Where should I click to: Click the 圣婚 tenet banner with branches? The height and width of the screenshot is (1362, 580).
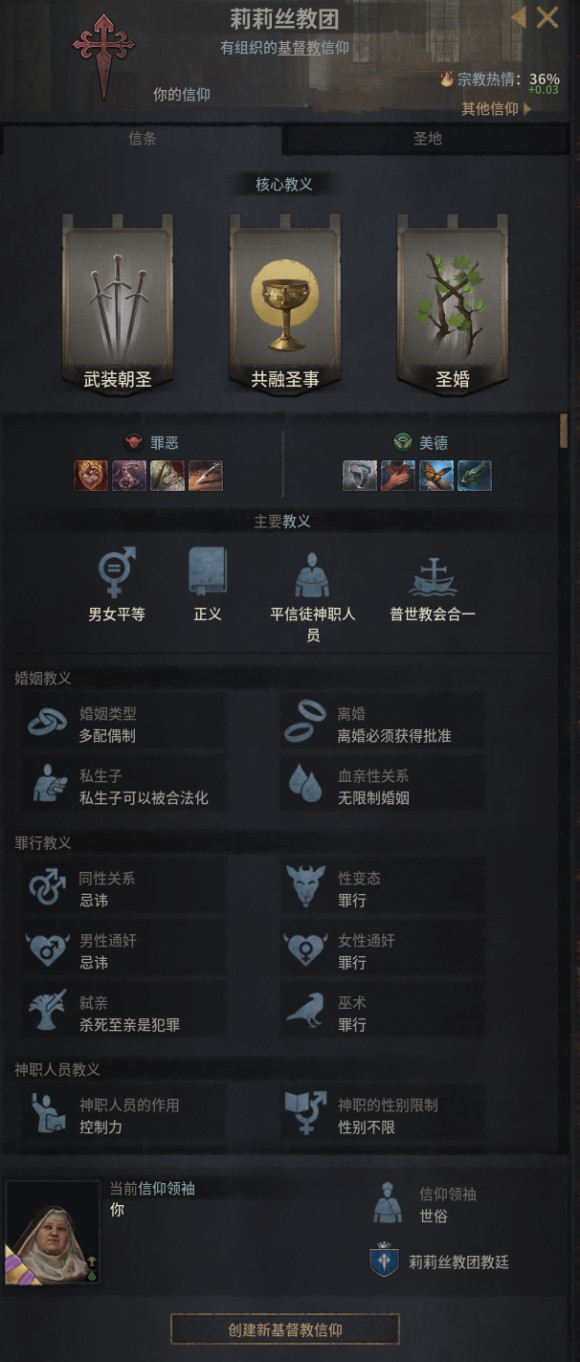452,304
